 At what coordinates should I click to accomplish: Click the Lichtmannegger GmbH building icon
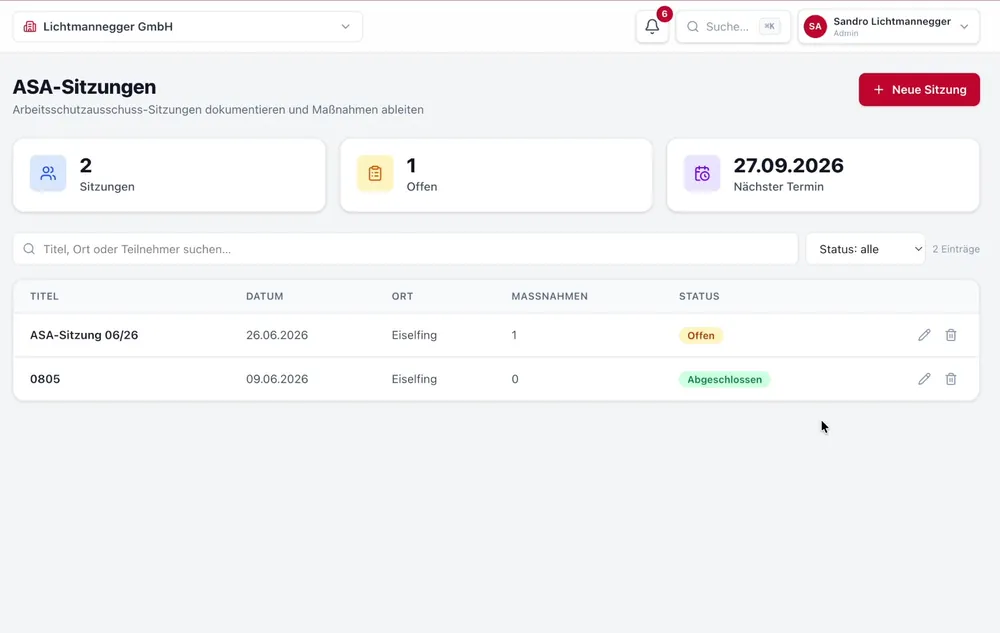(29, 27)
